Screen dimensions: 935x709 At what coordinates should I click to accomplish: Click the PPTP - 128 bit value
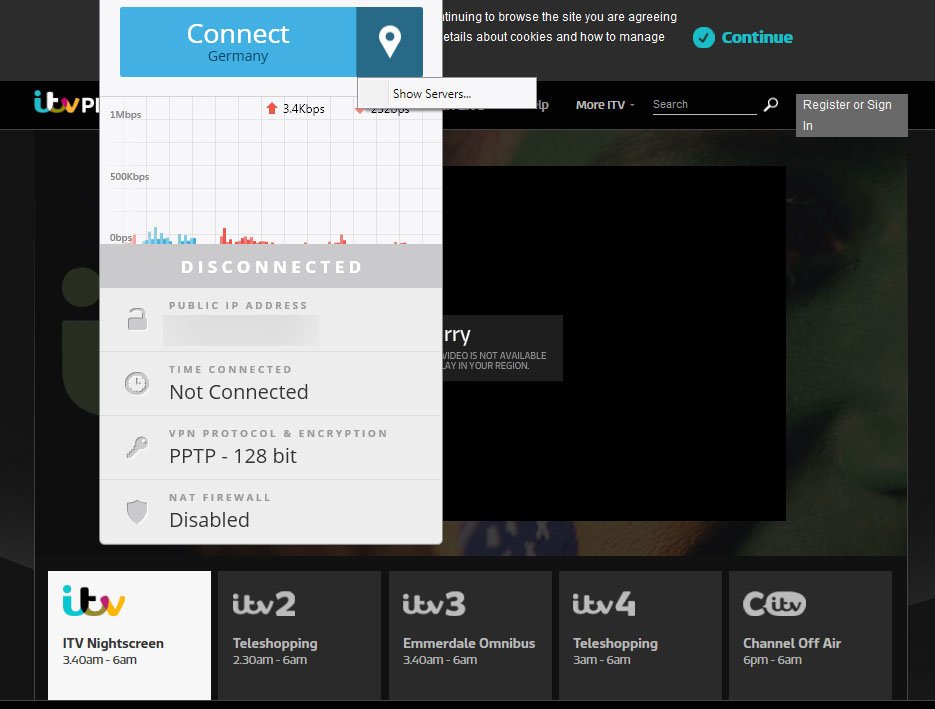[x=233, y=456]
